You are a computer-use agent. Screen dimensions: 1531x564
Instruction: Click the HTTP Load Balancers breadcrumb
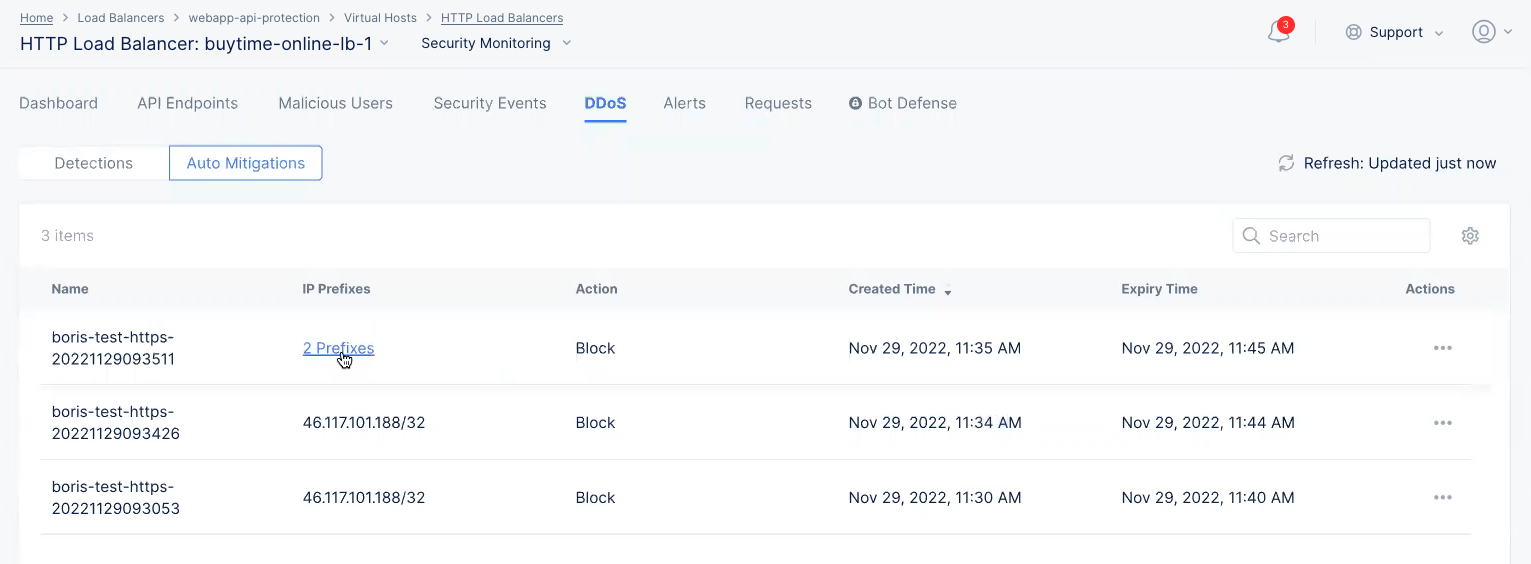coord(501,18)
